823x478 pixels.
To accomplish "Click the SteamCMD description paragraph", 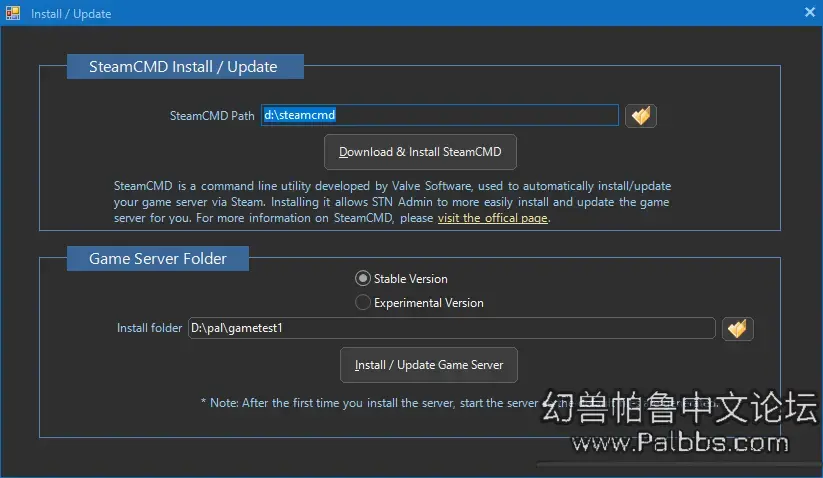I will click(392, 202).
